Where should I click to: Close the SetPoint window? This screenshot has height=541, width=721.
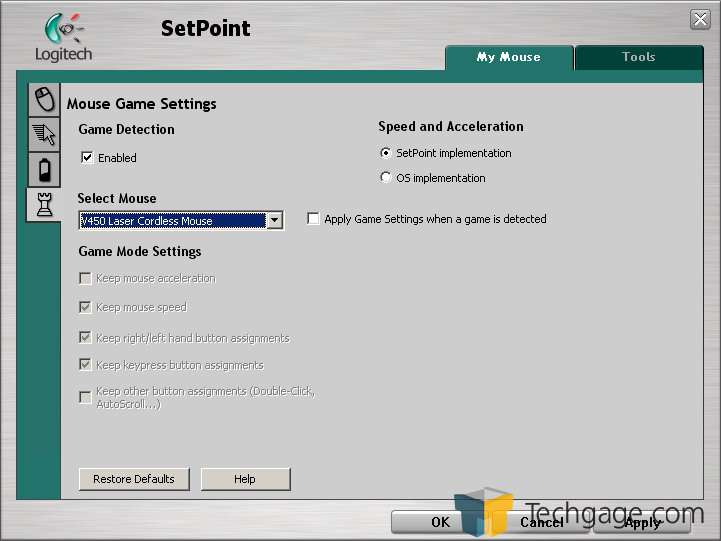(x=700, y=20)
